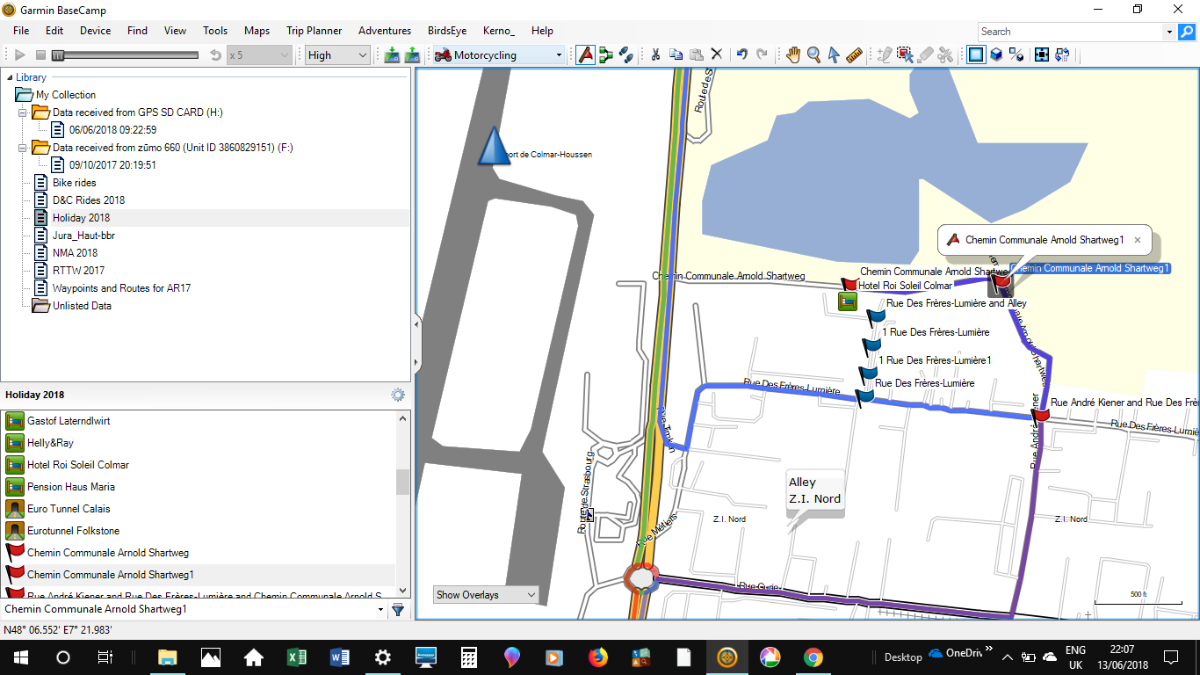Click the Hotel Roi Soleil Colmar map marker
The image size is (1200, 675).
(x=847, y=302)
